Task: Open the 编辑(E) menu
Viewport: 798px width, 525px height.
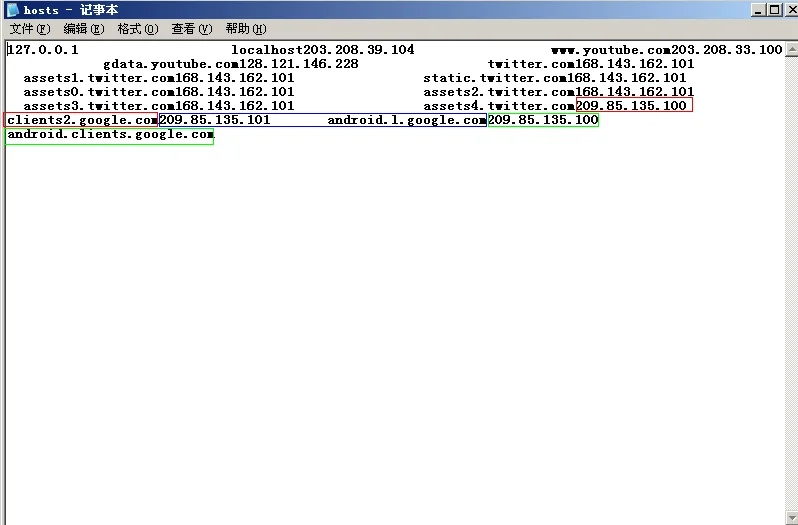Action: tap(84, 29)
